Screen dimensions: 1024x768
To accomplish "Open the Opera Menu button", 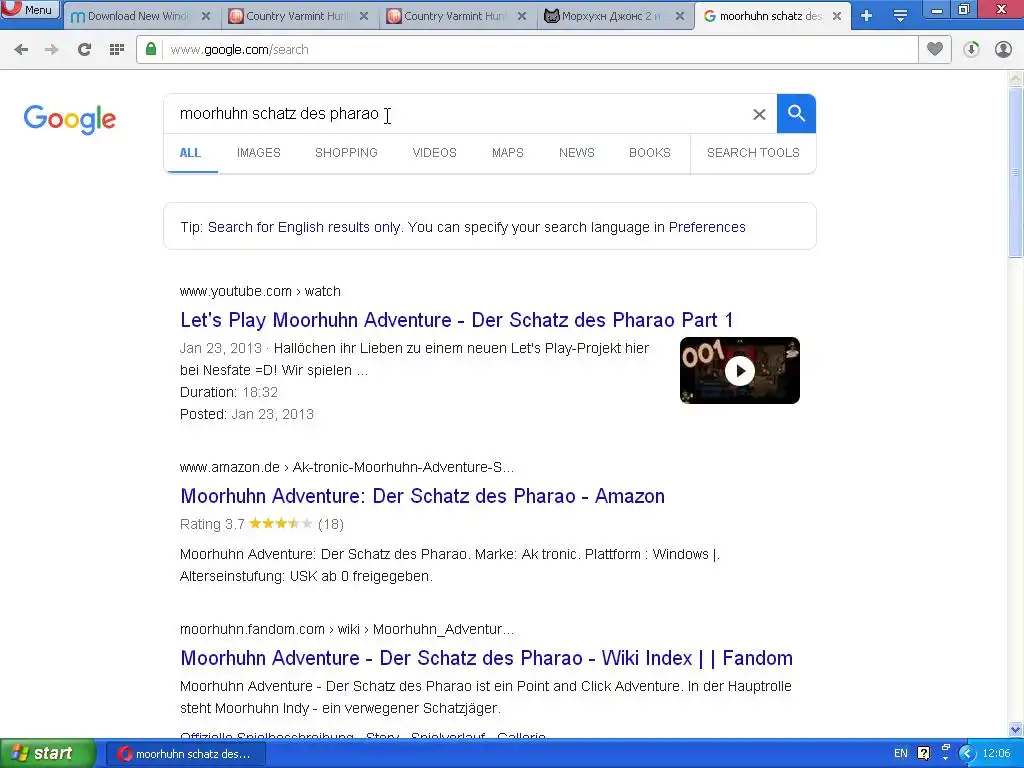I will click(30, 10).
